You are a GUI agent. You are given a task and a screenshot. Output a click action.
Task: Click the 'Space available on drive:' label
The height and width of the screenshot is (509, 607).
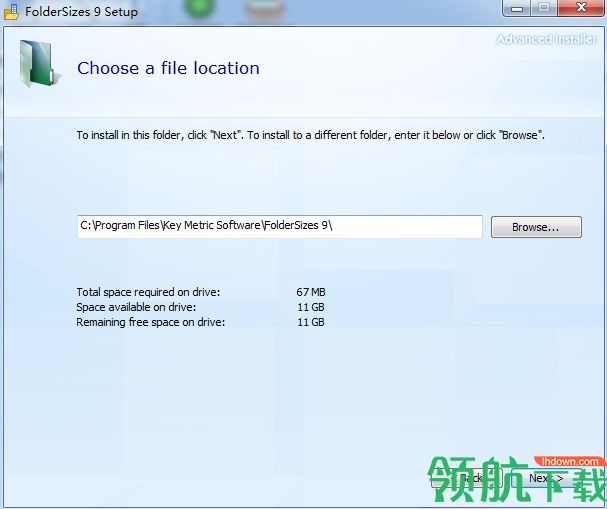click(x=136, y=307)
